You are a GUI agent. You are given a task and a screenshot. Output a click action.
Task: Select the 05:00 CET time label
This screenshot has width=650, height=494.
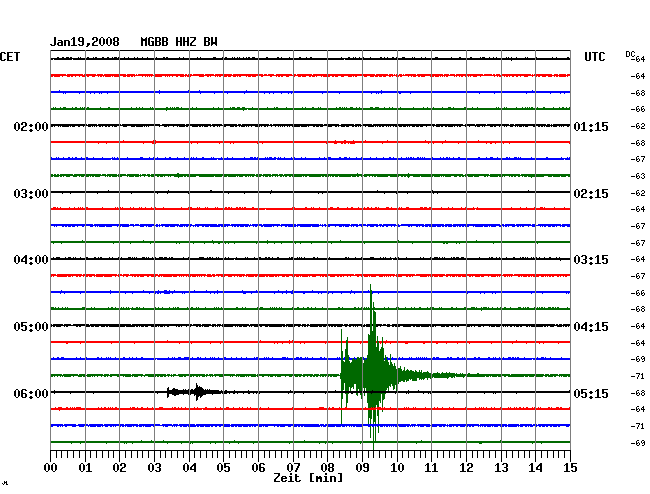pos(31,327)
